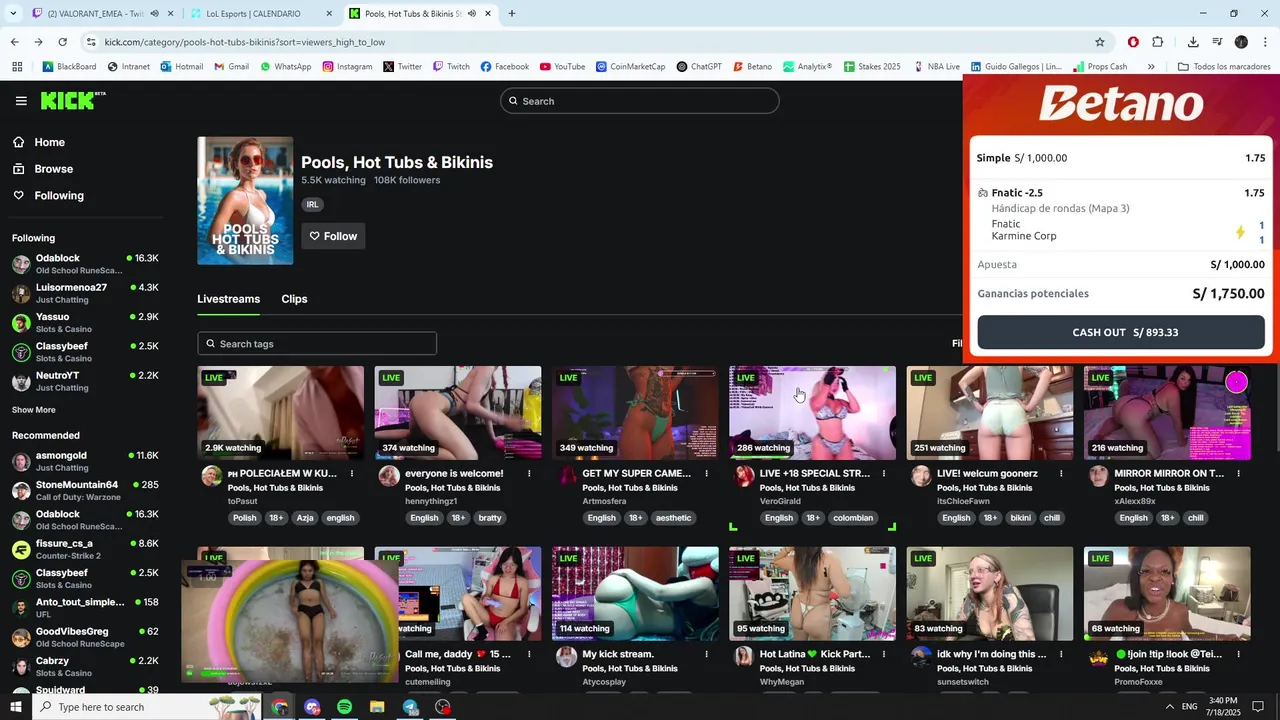Click the aesthetic tag on Artmosfera stream
Image resolution: width=1280 pixels, height=720 pixels.
(674, 518)
